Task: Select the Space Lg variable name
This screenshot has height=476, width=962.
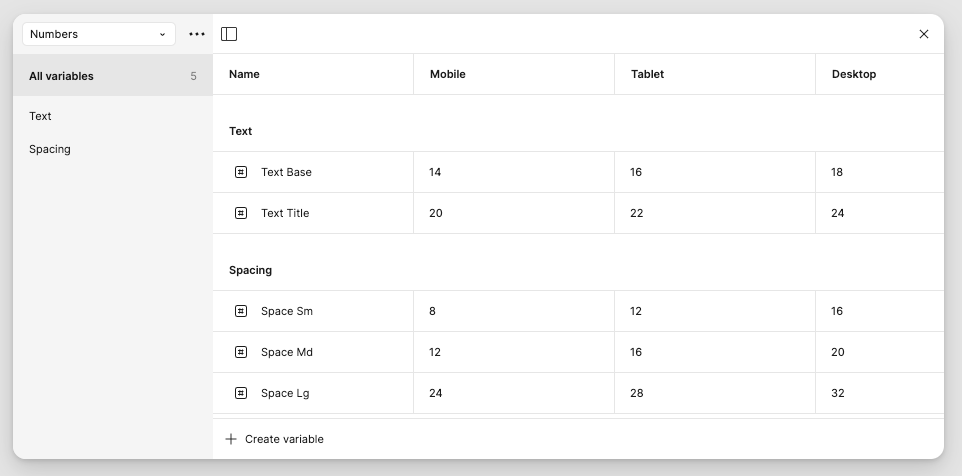Action: pos(285,393)
